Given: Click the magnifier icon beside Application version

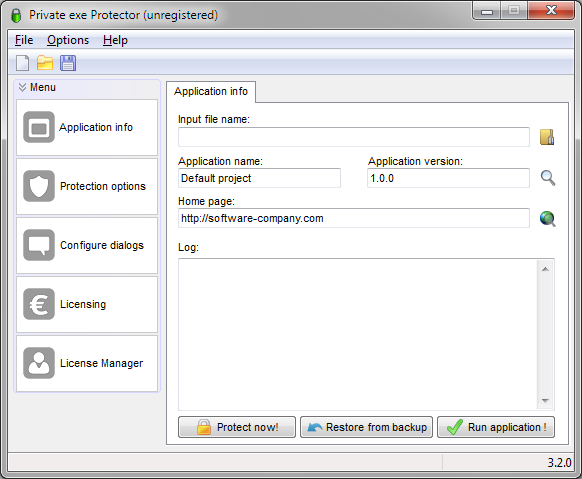Looking at the screenshot, I should pyautogui.click(x=548, y=178).
